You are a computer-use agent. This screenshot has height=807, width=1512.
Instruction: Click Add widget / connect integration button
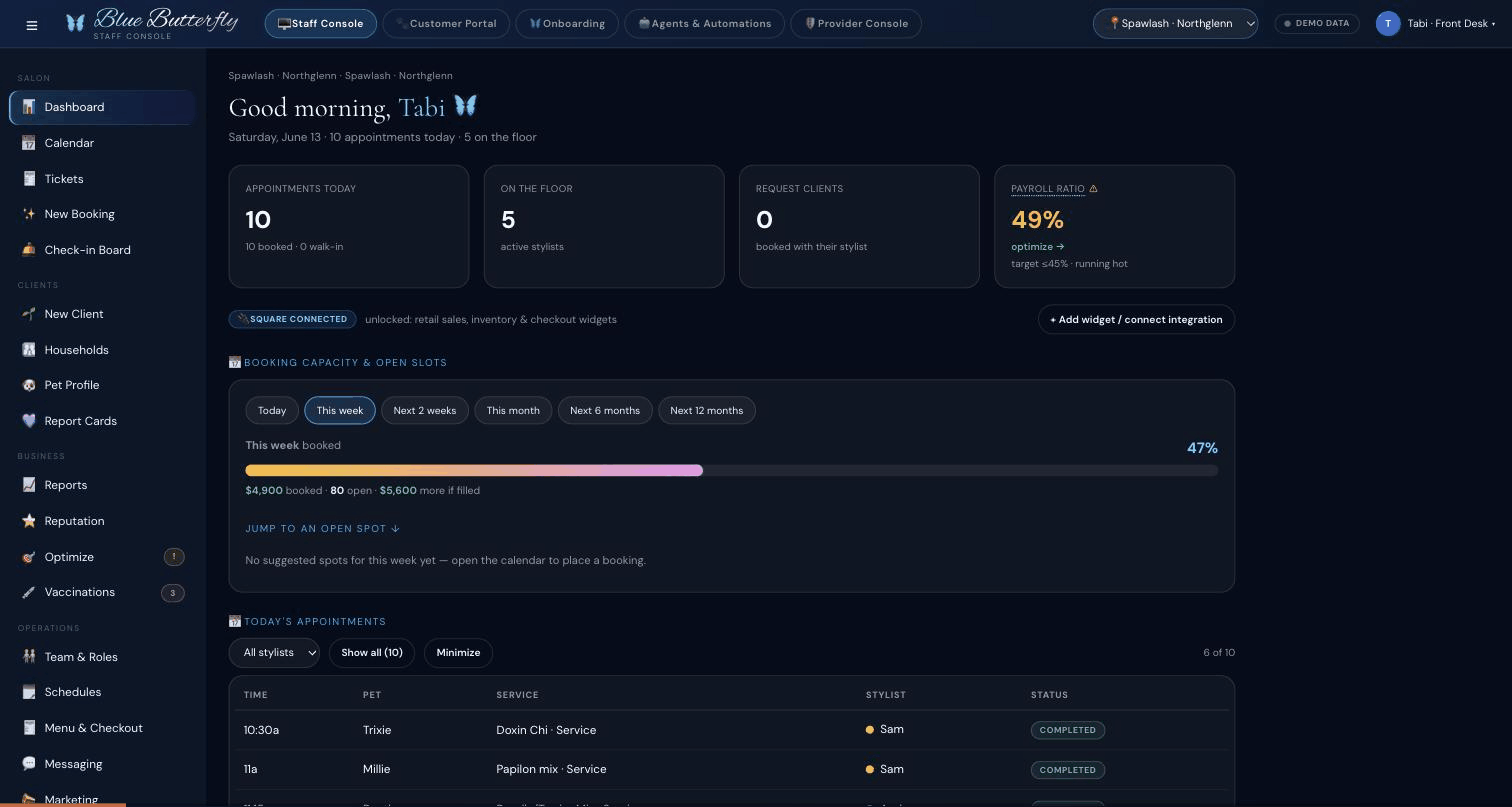(1136, 319)
